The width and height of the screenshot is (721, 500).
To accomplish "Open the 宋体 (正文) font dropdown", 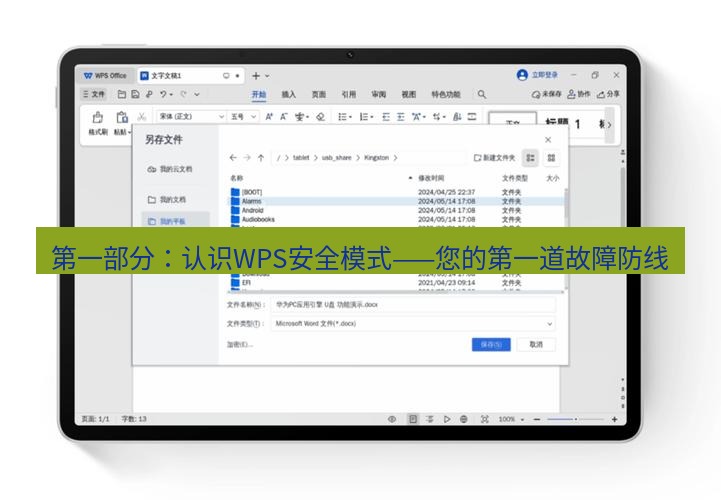I will click(x=191, y=117).
